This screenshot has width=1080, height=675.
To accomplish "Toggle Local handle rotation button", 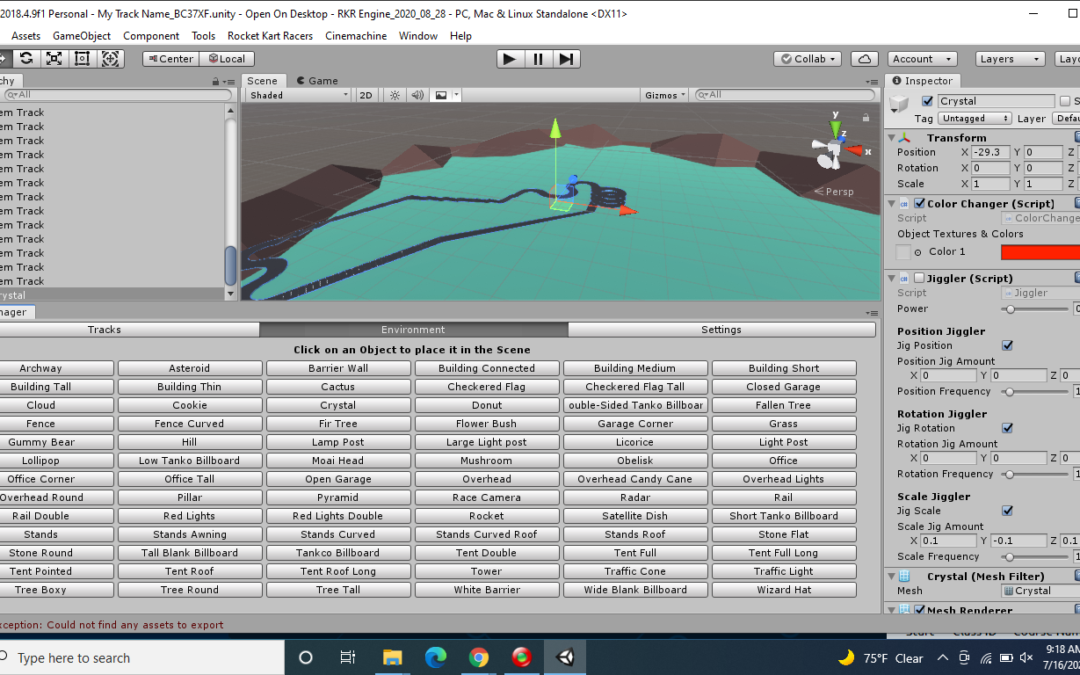I will pyautogui.click(x=227, y=59).
